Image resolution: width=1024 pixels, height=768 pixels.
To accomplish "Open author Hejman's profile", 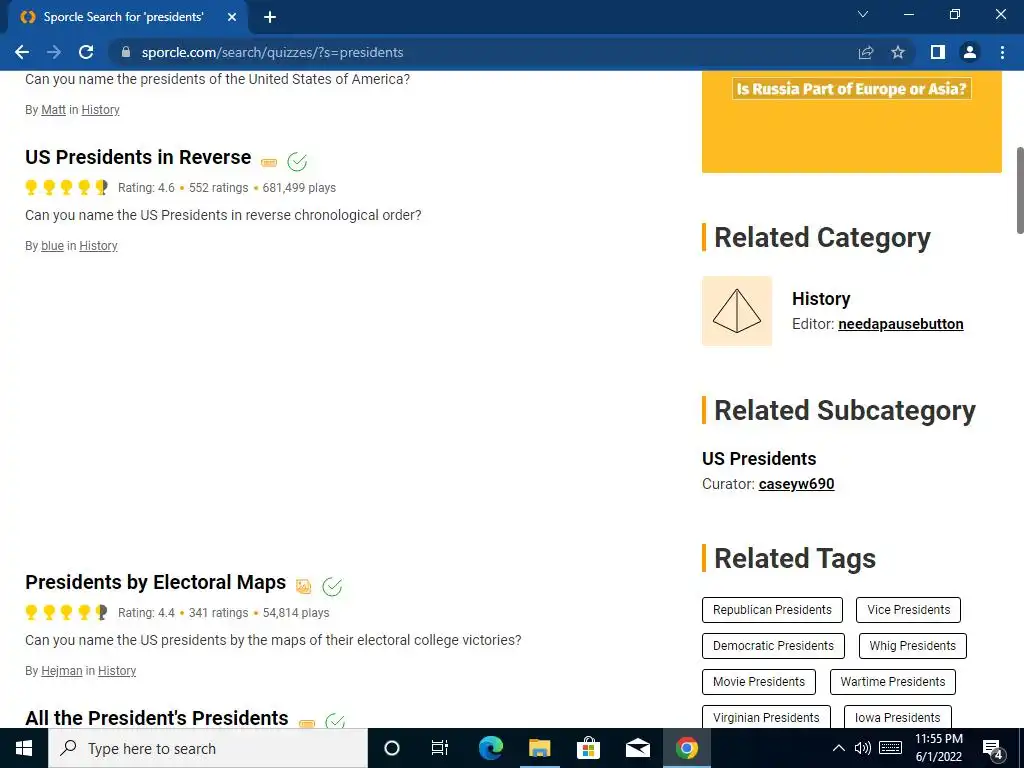I will [x=61, y=671].
